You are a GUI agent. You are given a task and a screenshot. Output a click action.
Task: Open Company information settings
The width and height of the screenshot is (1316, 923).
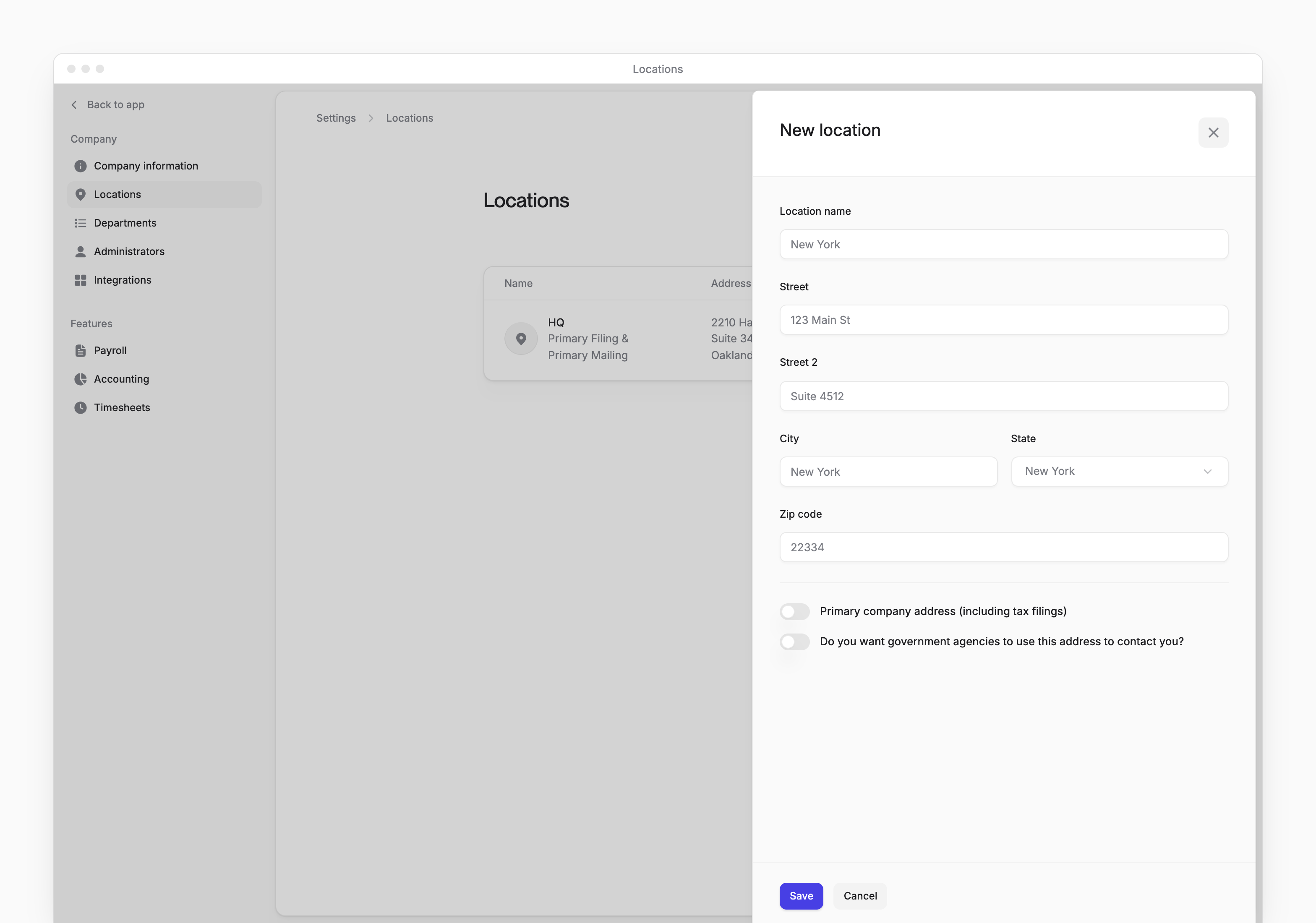coord(164,166)
